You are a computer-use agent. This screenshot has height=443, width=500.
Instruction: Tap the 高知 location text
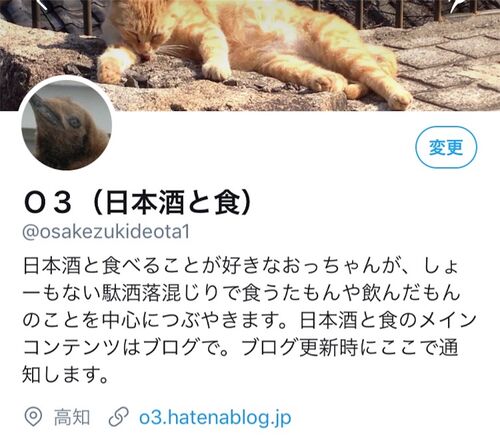[x=72, y=417]
